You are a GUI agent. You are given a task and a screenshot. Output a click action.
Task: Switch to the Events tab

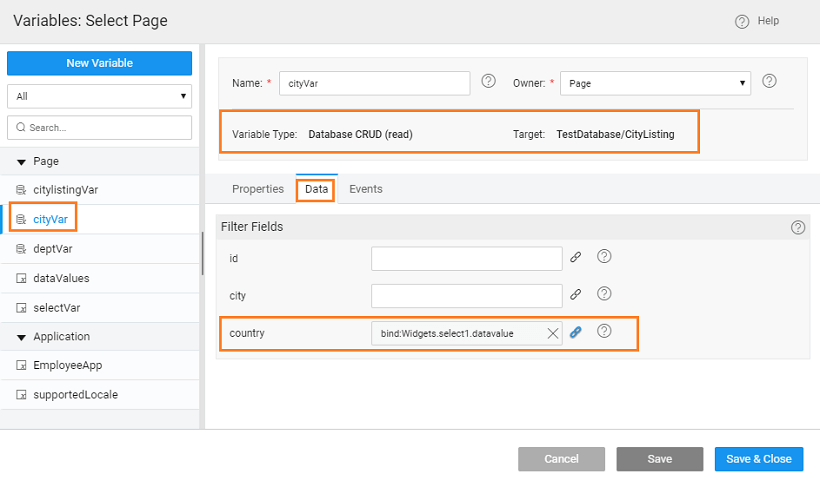pyautogui.click(x=365, y=189)
